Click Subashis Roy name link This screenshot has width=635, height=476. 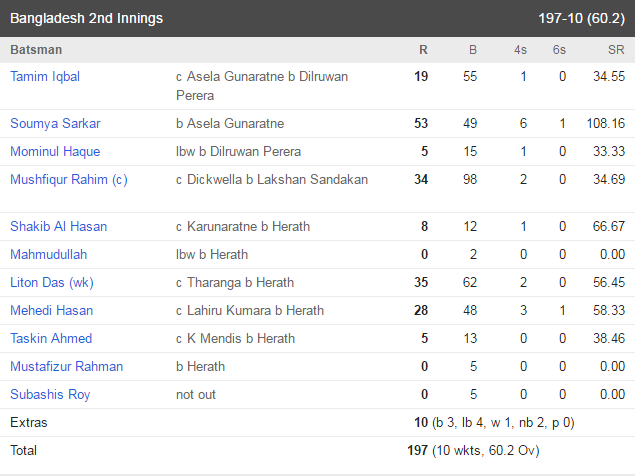pos(50,395)
